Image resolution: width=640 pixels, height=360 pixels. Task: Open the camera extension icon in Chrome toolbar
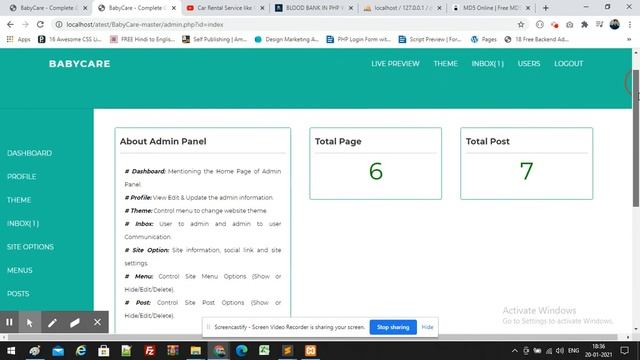point(569,25)
